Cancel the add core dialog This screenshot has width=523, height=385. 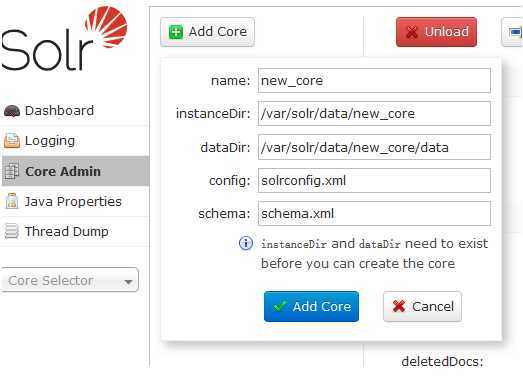422,306
